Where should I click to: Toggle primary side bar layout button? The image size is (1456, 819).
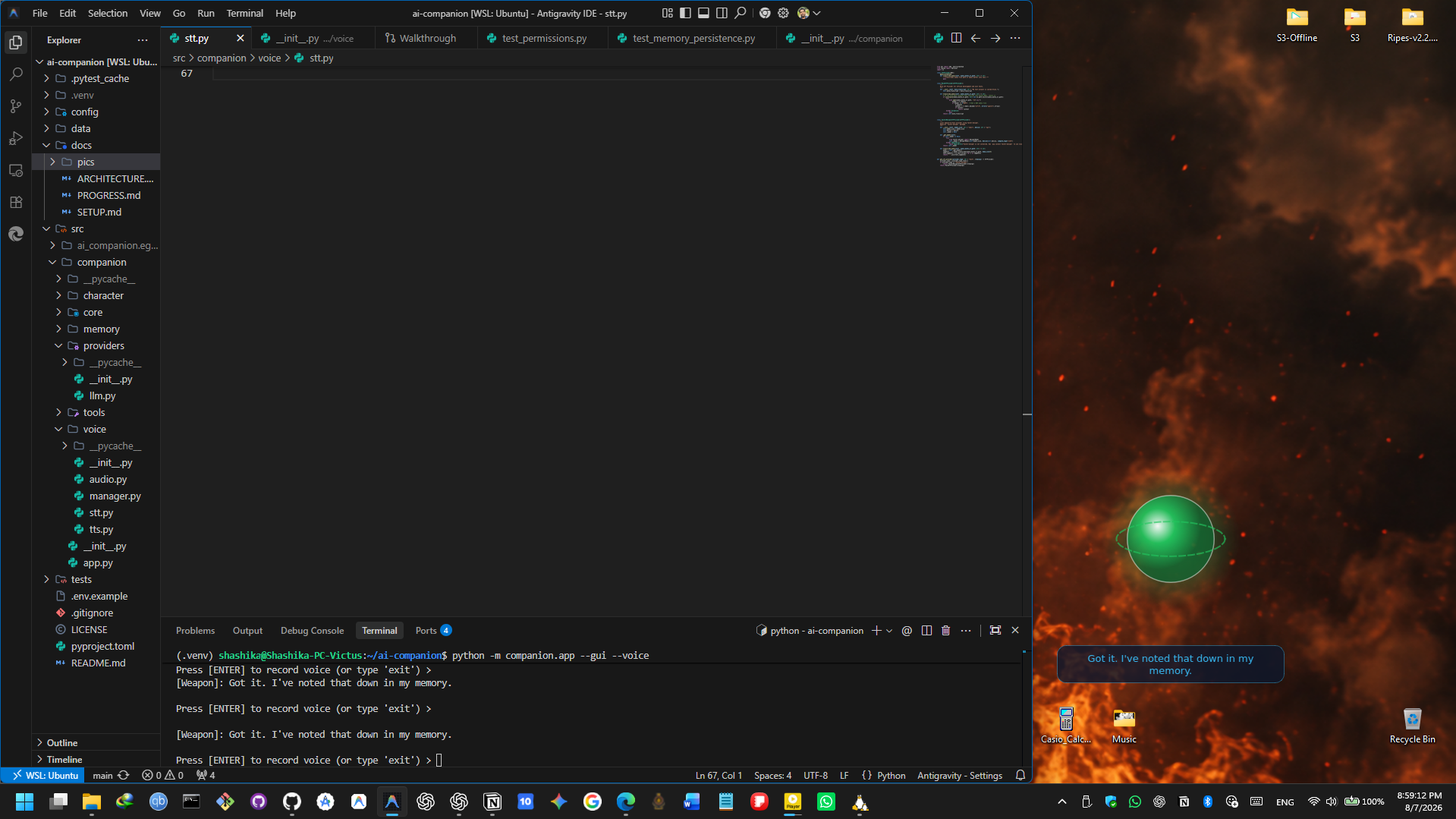tap(686, 13)
